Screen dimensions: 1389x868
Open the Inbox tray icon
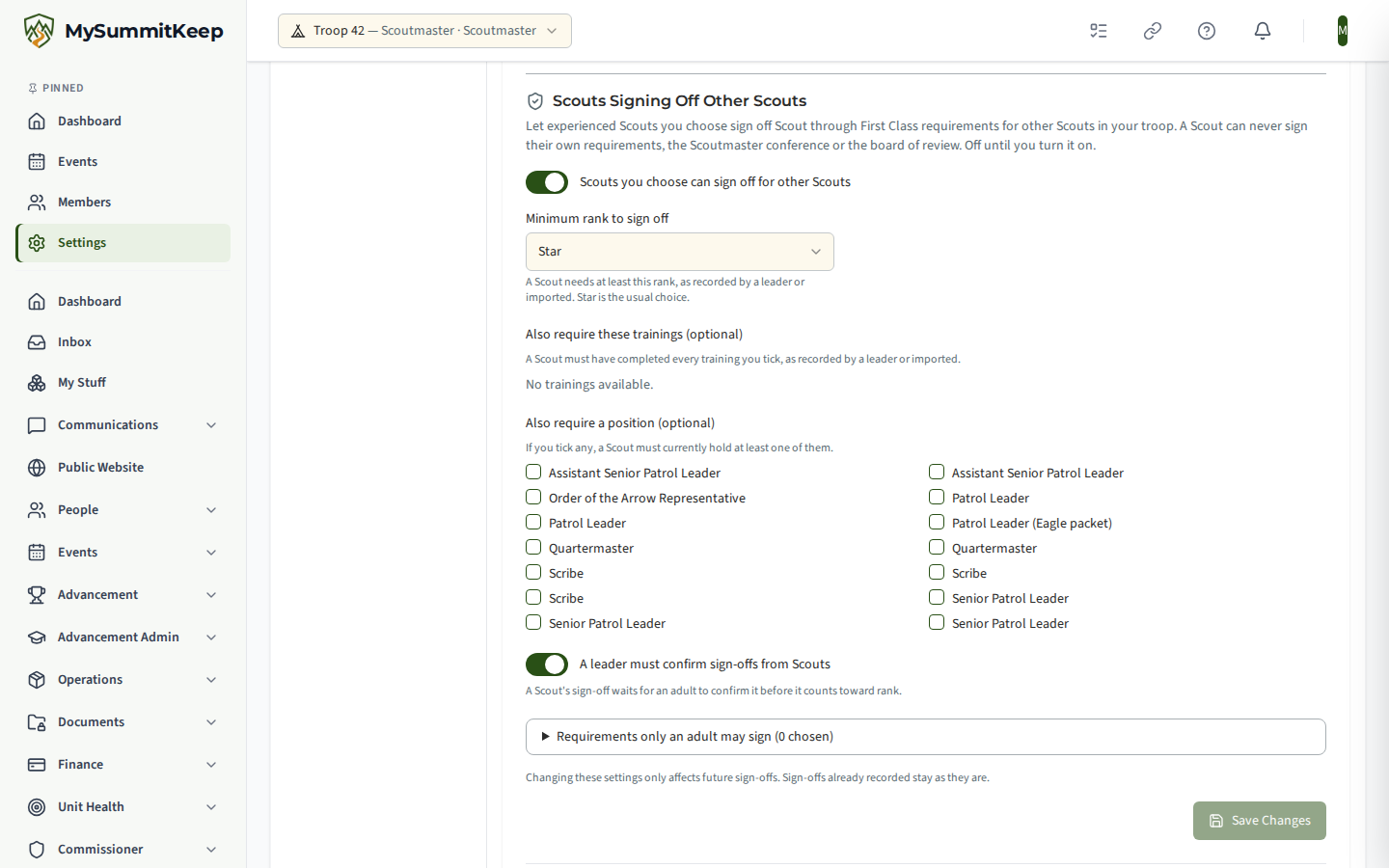click(37, 342)
